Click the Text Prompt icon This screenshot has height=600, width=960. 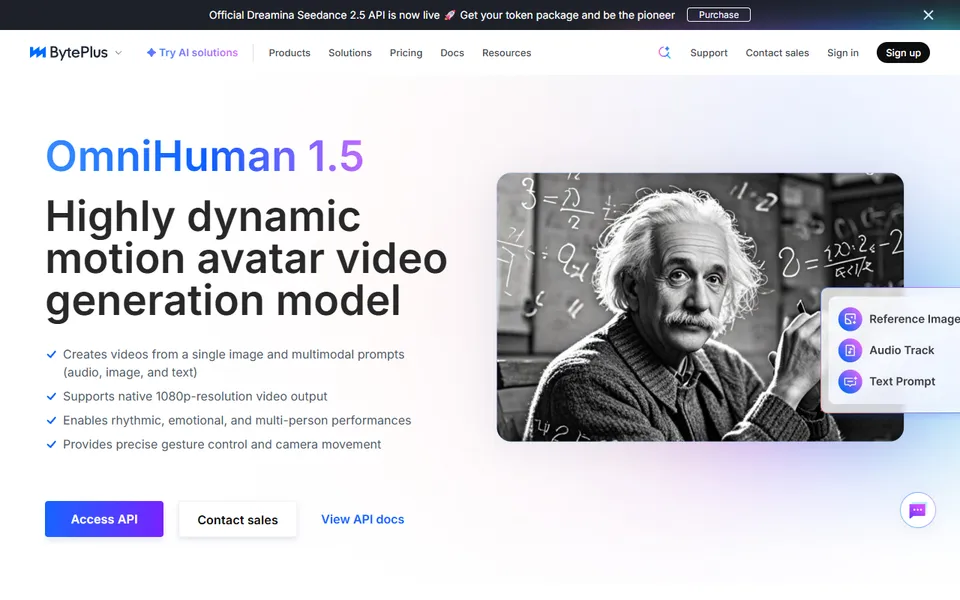pyautogui.click(x=850, y=381)
